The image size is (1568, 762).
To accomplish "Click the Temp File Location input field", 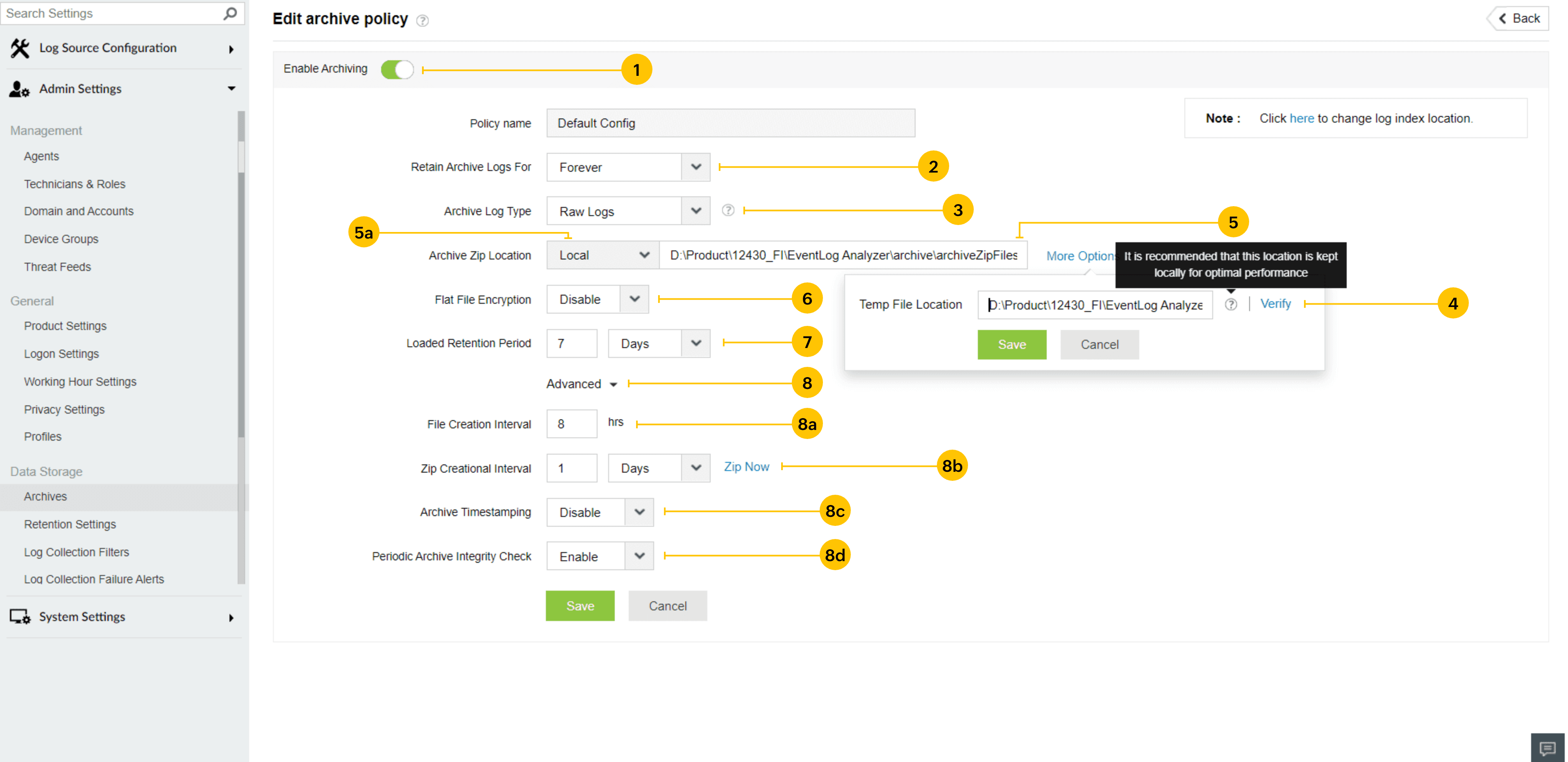I will tap(1094, 305).
